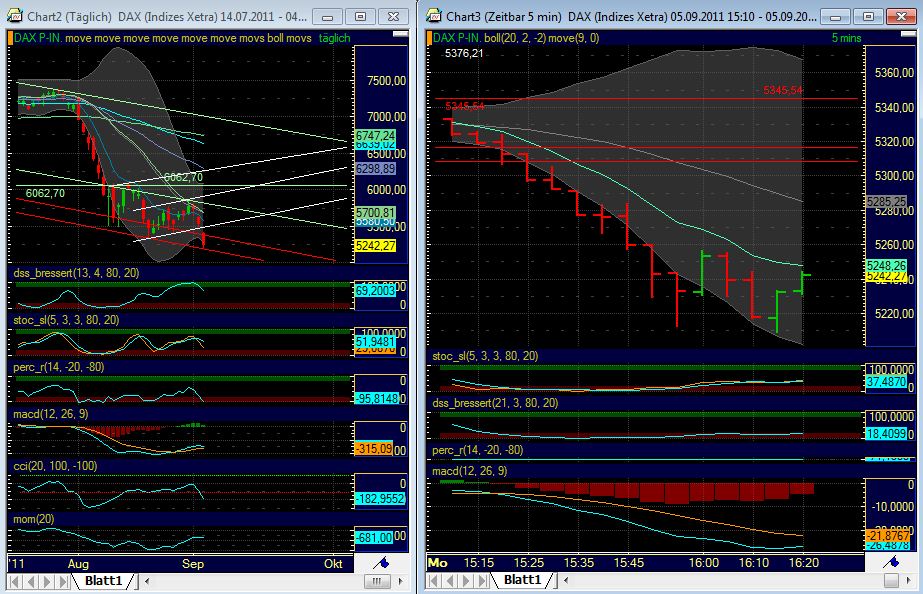Jump to last sheet in Chart2

tap(62, 582)
